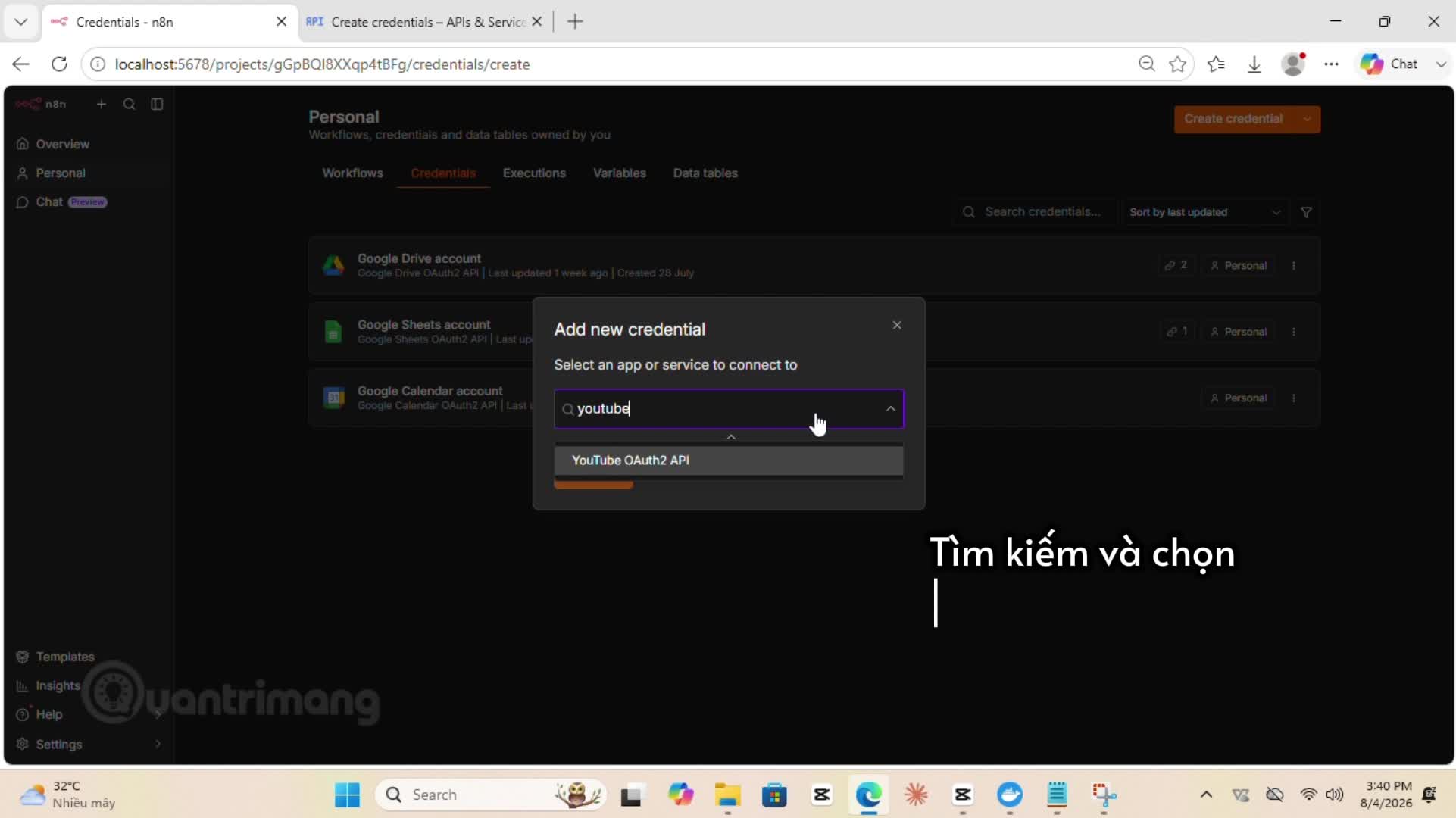Open Google Sheets account more options menu

pos(1294,332)
